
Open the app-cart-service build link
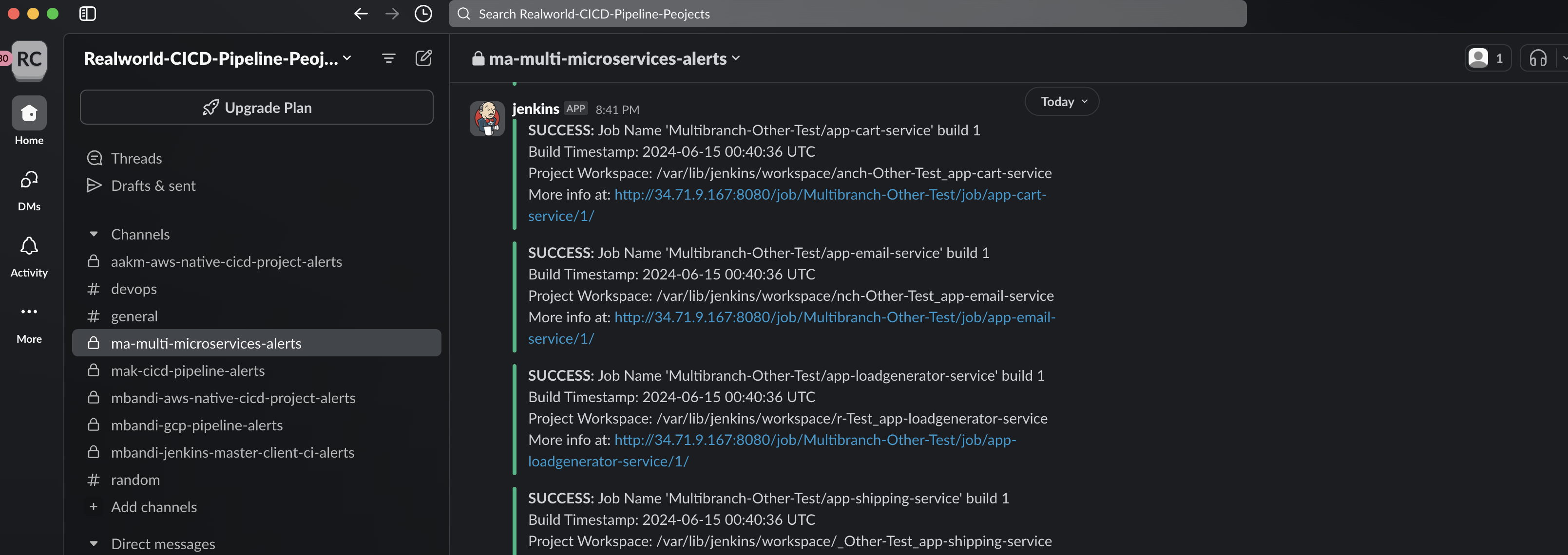tap(787, 205)
